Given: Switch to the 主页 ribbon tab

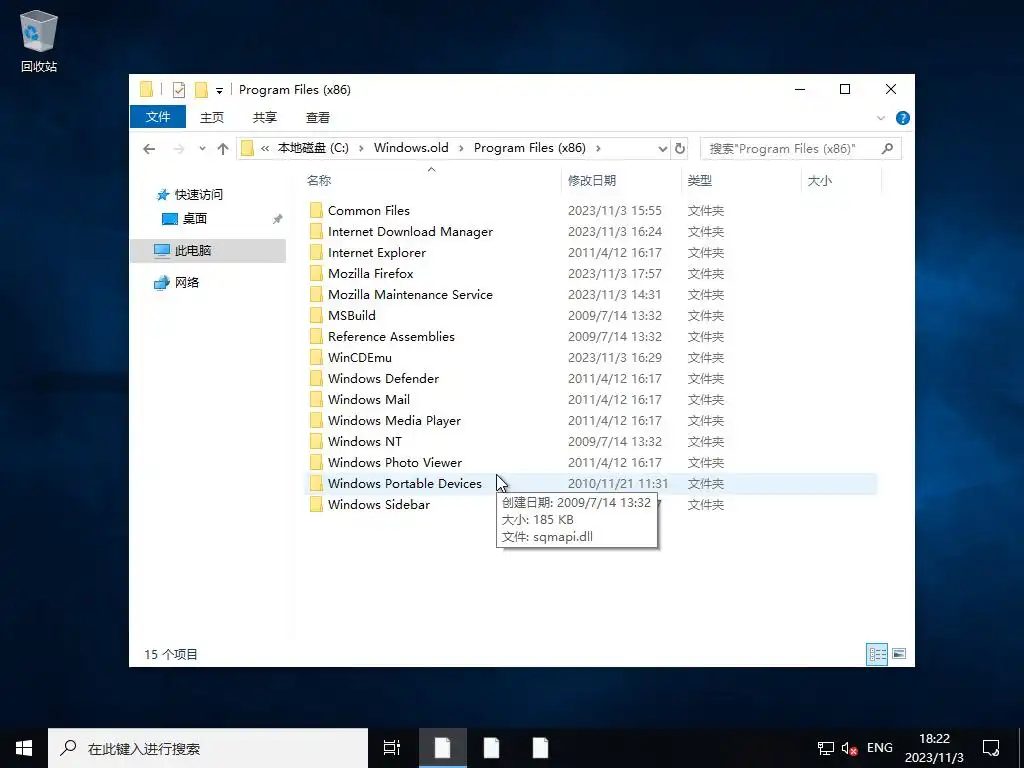Looking at the screenshot, I should coord(212,118).
